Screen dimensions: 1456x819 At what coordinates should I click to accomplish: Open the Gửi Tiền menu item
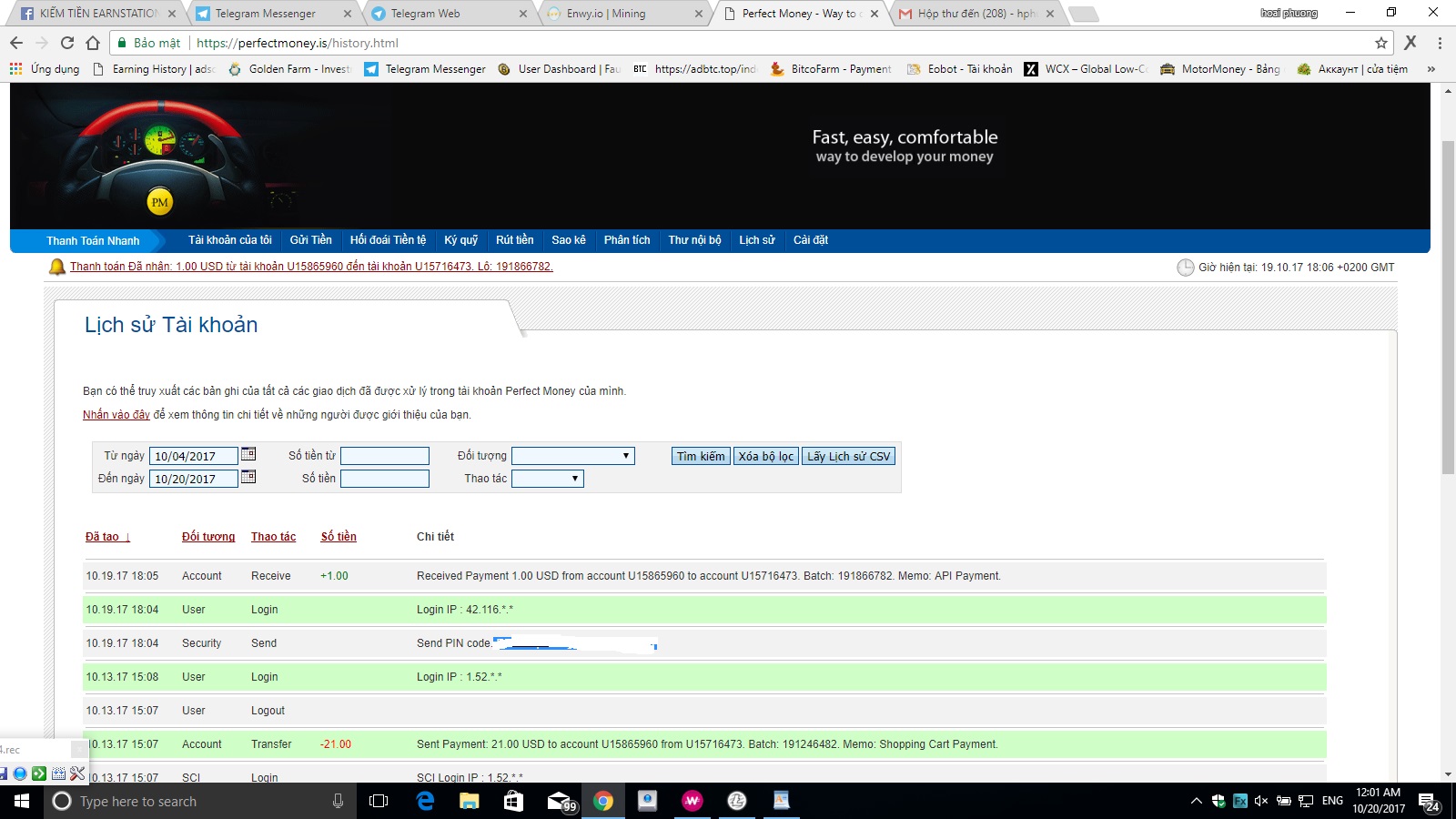point(311,240)
